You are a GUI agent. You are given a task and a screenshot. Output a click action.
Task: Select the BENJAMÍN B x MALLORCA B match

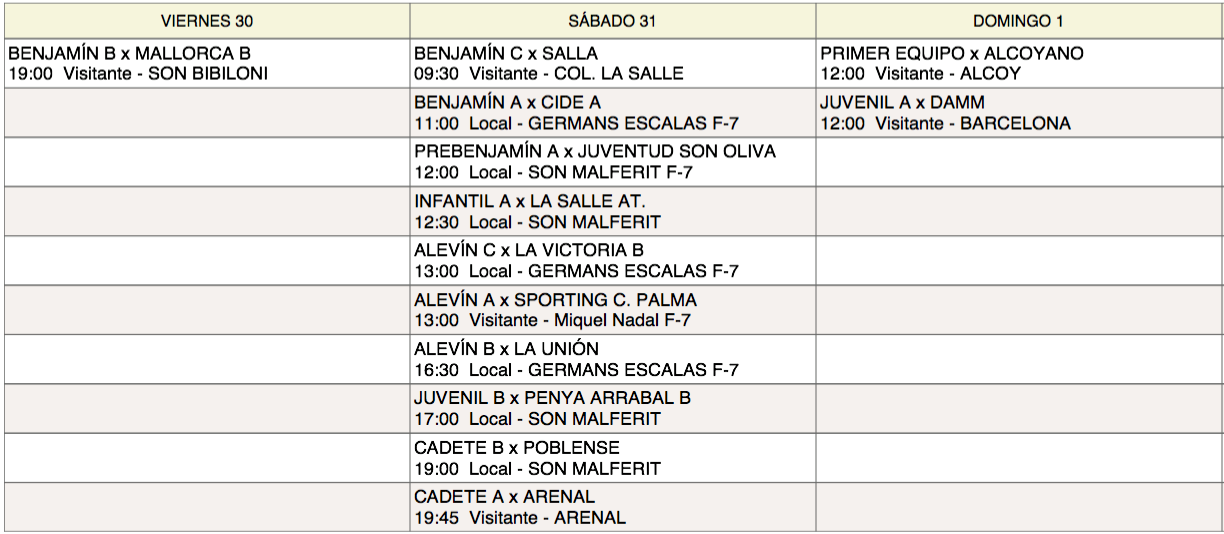[129, 54]
